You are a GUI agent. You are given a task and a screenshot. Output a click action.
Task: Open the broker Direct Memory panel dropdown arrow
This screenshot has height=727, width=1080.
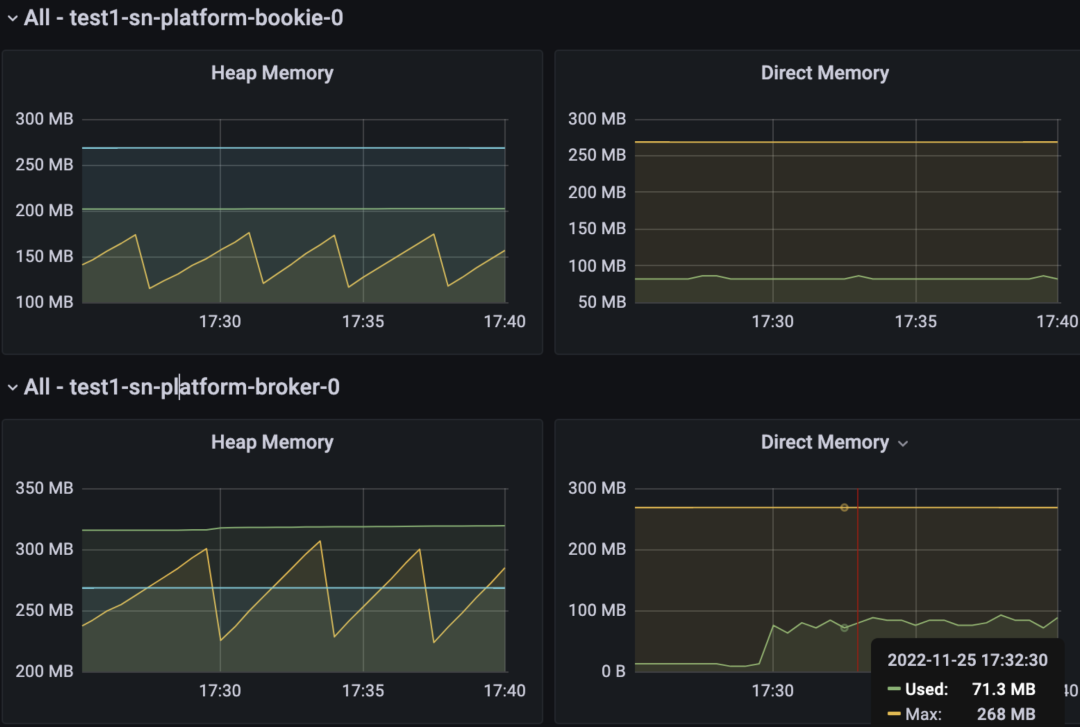point(903,444)
